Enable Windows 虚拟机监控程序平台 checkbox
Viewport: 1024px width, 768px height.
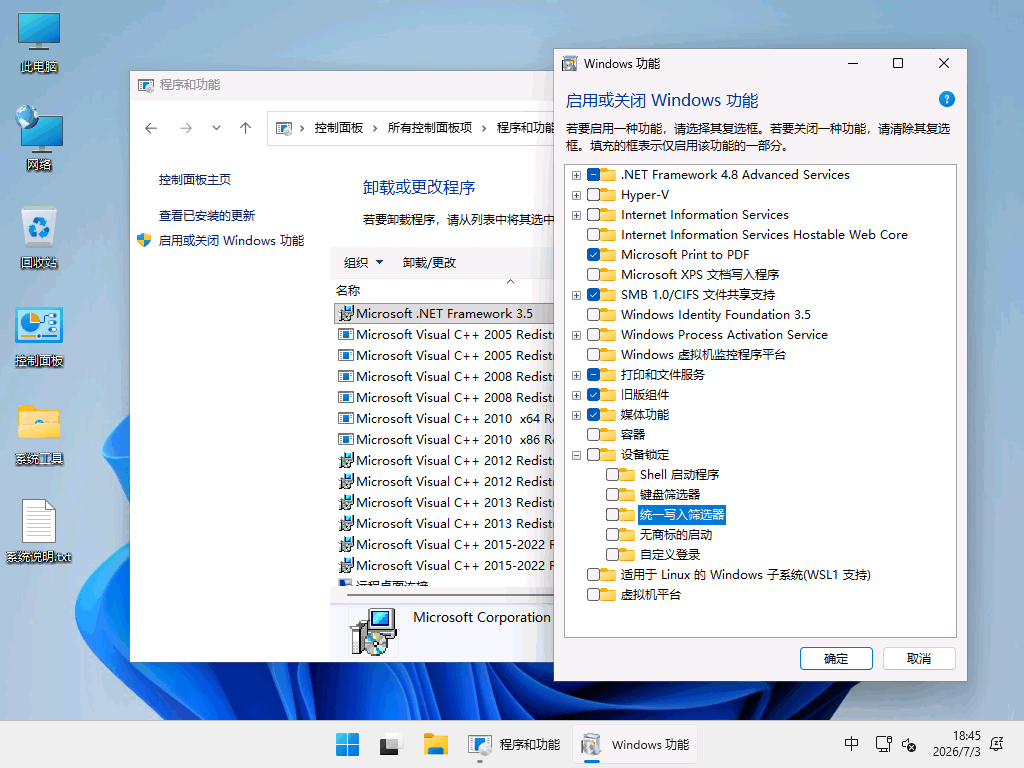click(x=593, y=355)
